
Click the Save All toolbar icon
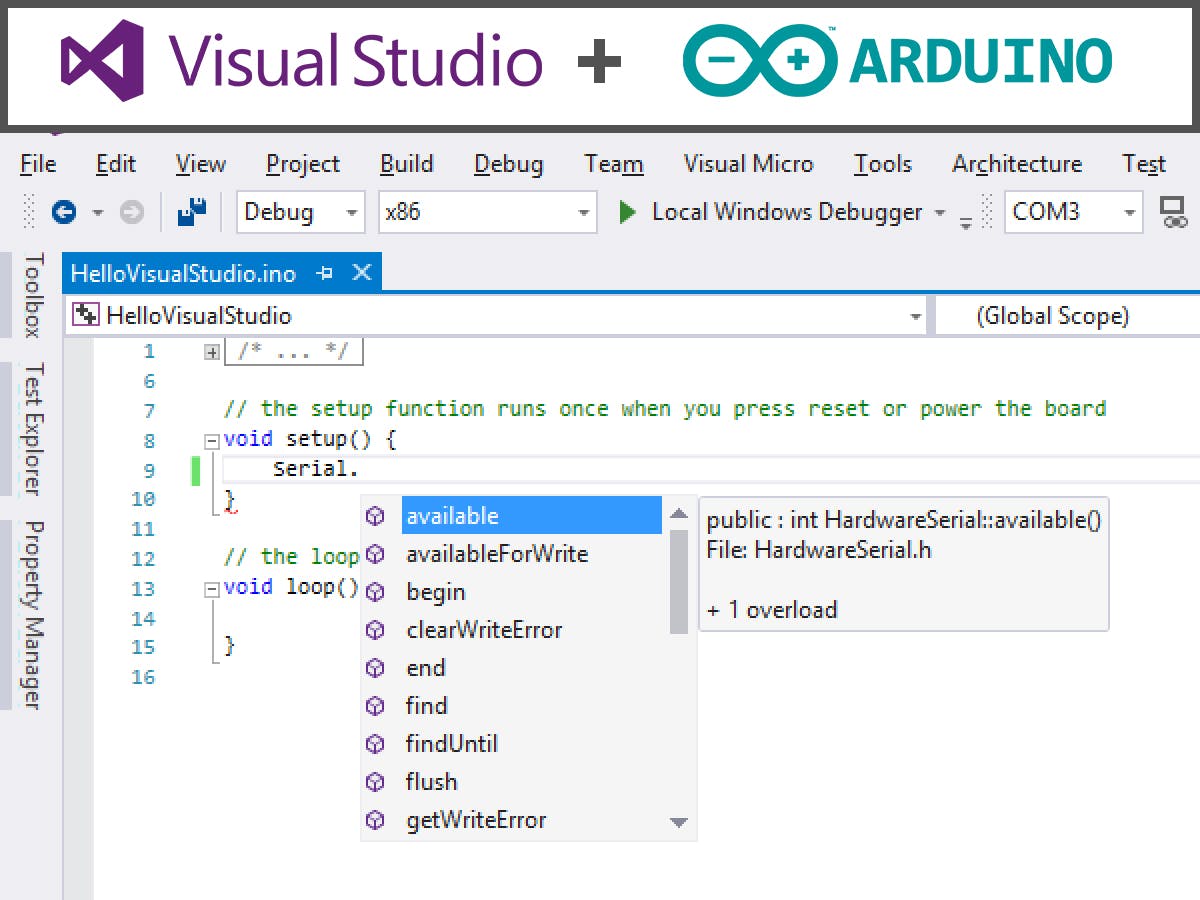tap(190, 210)
